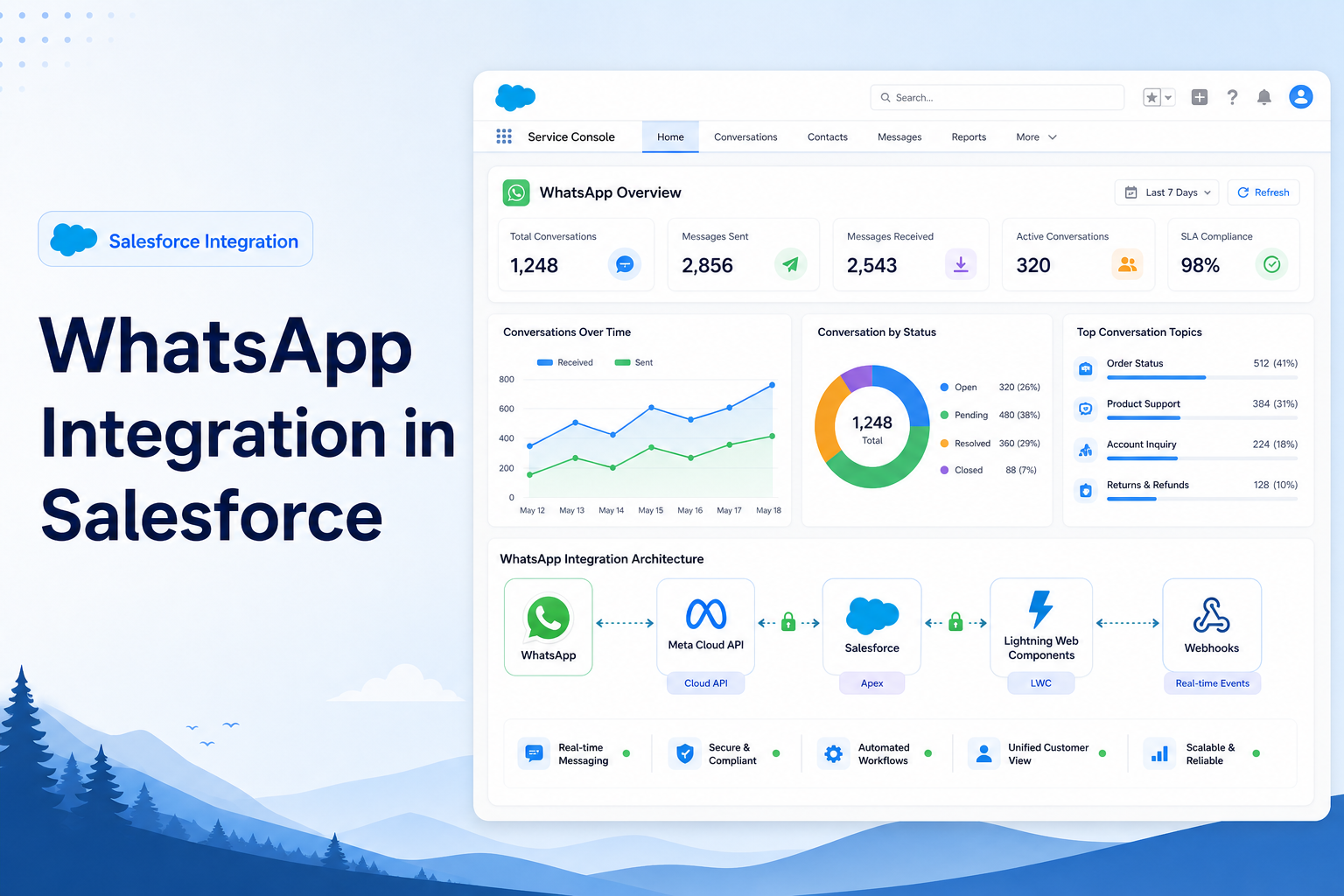Click the Messages Received value 2,543

click(x=872, y=265)
